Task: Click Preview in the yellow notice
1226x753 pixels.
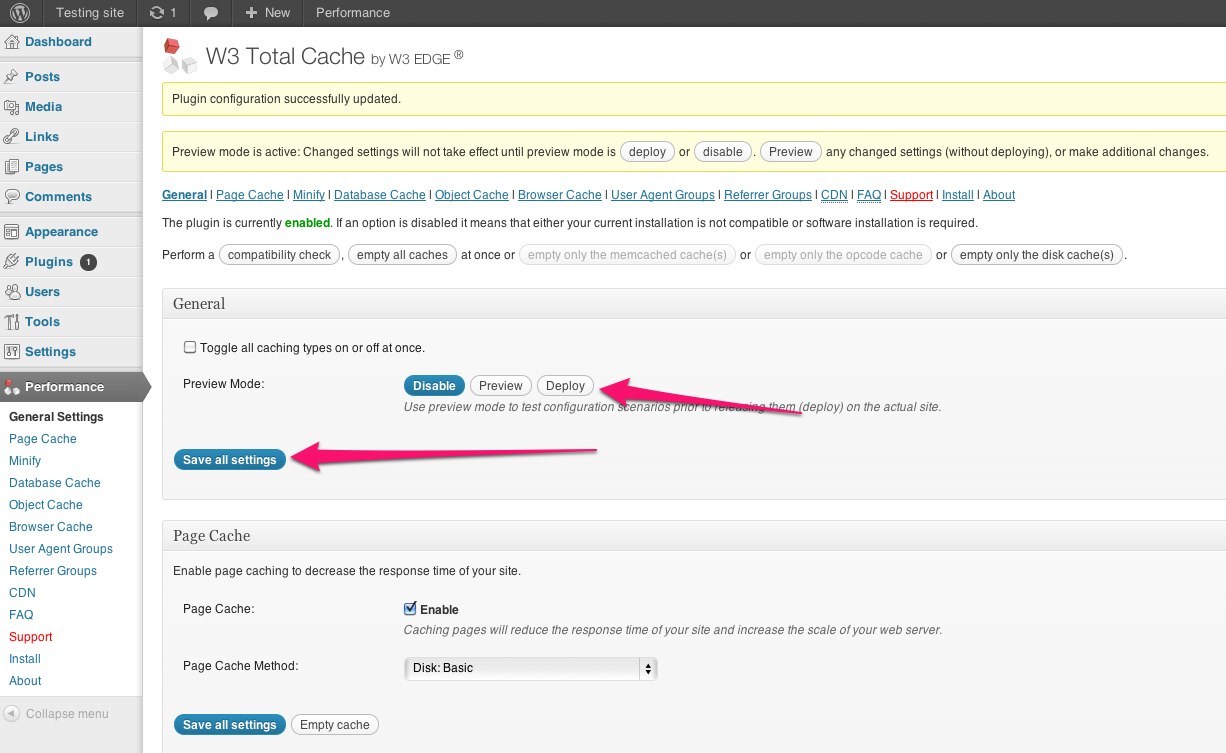Action: click(791, 152)
